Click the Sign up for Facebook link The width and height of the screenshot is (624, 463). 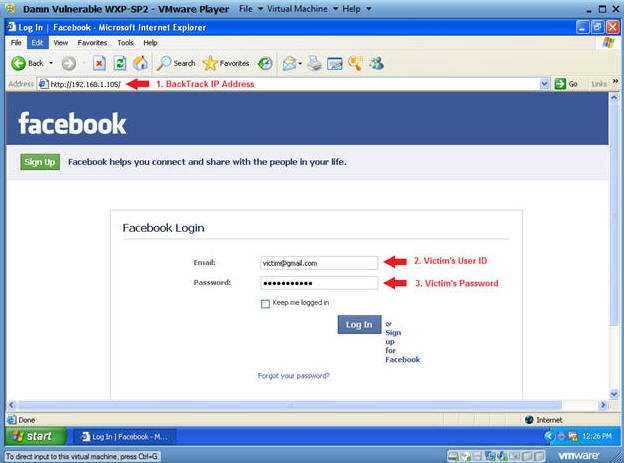pos(402,346)
